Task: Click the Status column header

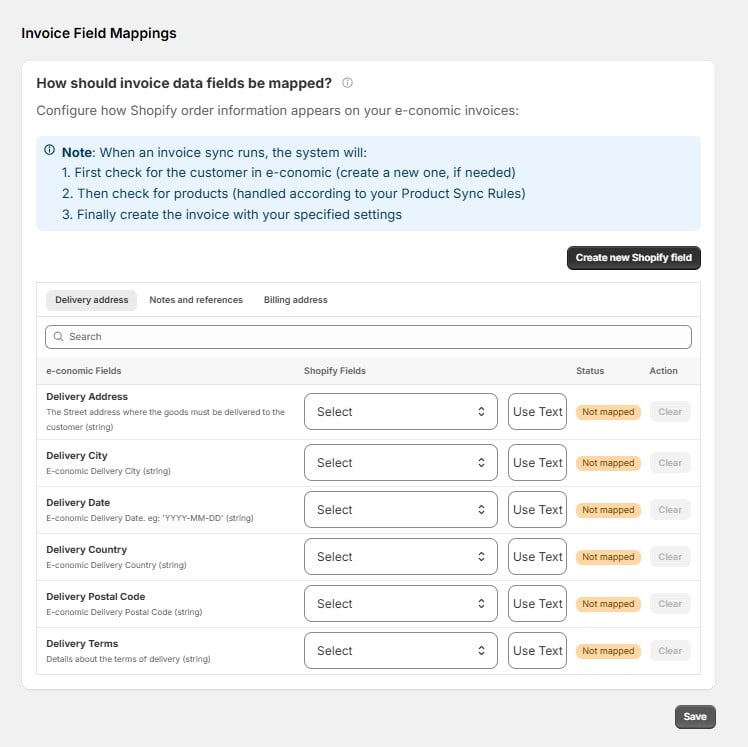Action: tap(590, 371)
